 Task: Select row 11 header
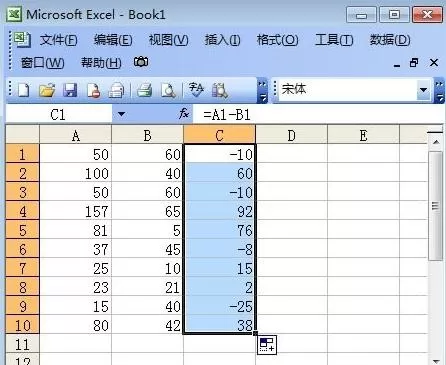[x=23, y=344]
